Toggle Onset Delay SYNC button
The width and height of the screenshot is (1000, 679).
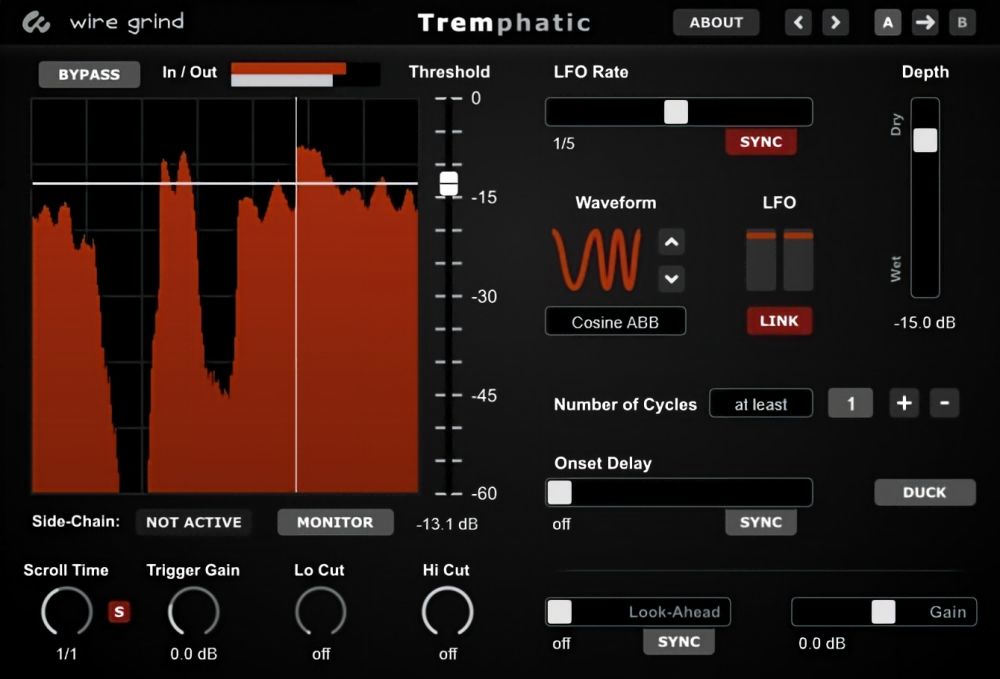761,522
